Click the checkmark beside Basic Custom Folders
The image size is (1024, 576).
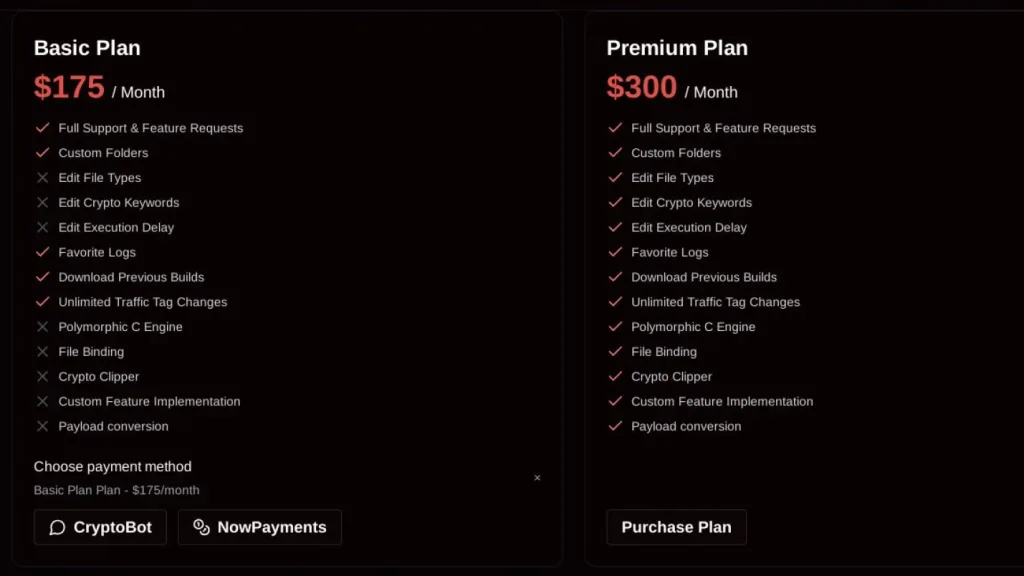coord(43,153)
